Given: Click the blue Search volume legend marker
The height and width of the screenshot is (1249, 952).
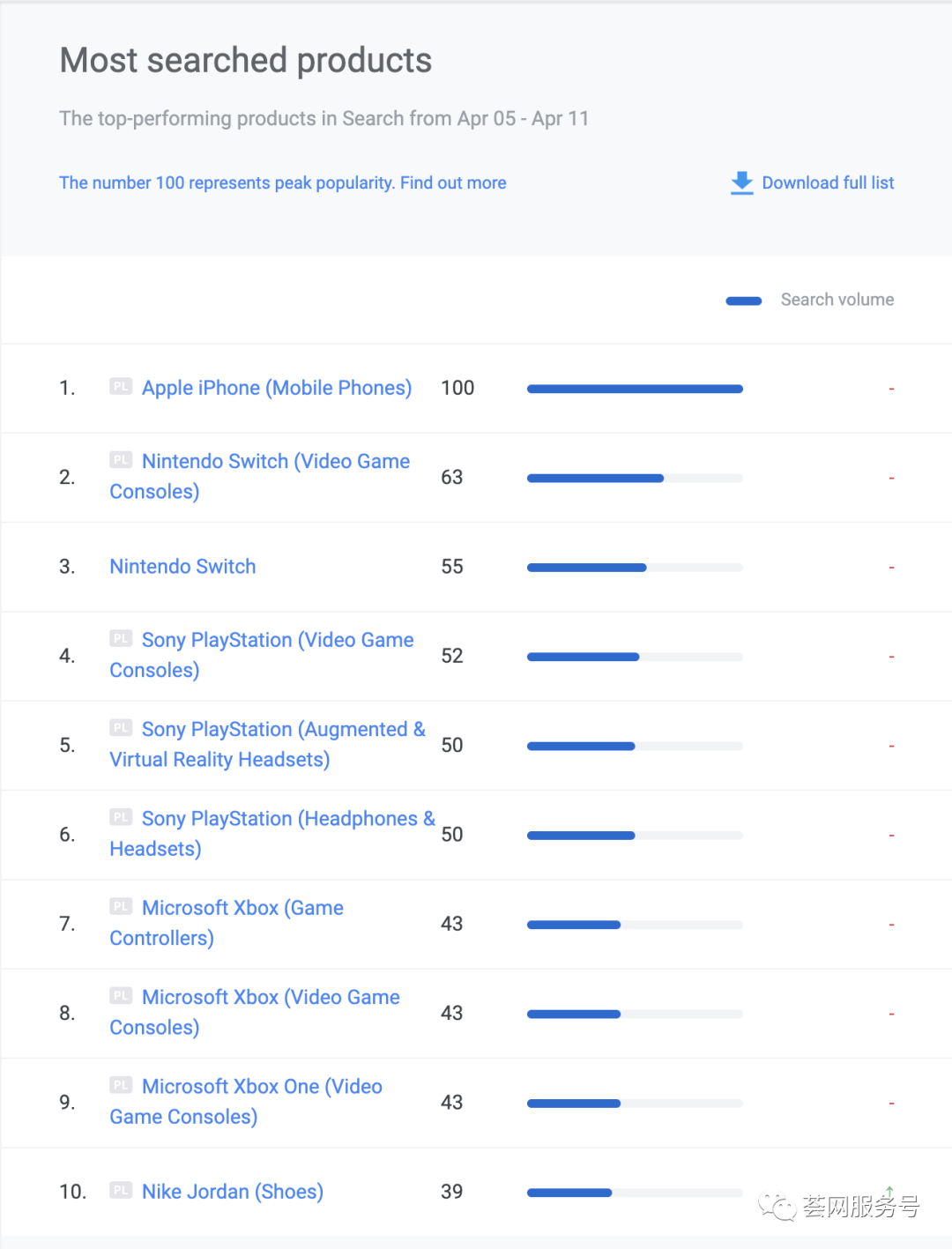Looking at the screenshot, I should (743, 301).
